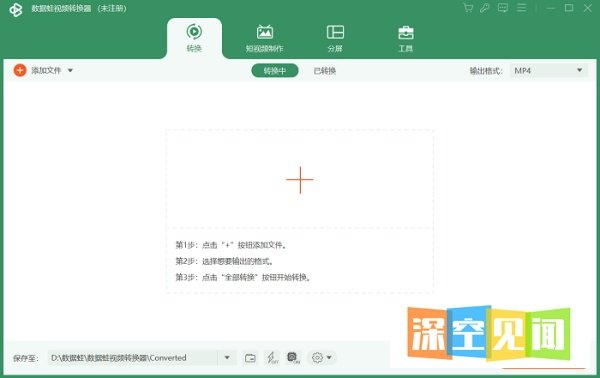
Task: Click the 保存至: label
Action: click(x=26, y=358)
